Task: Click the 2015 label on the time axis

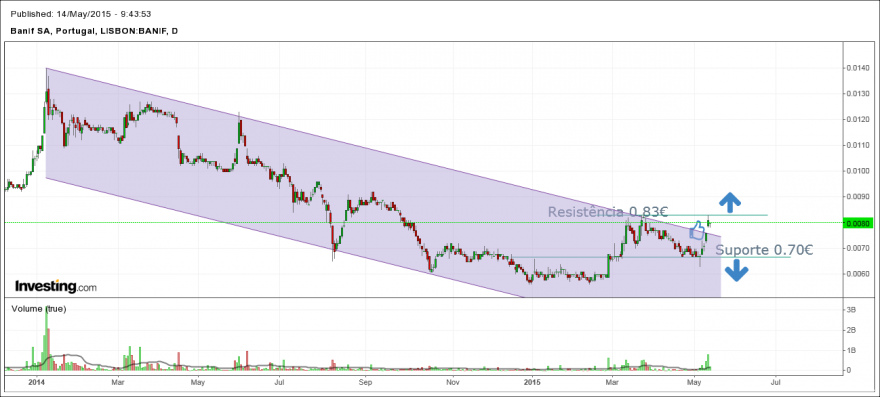Action: pos(531,383)
